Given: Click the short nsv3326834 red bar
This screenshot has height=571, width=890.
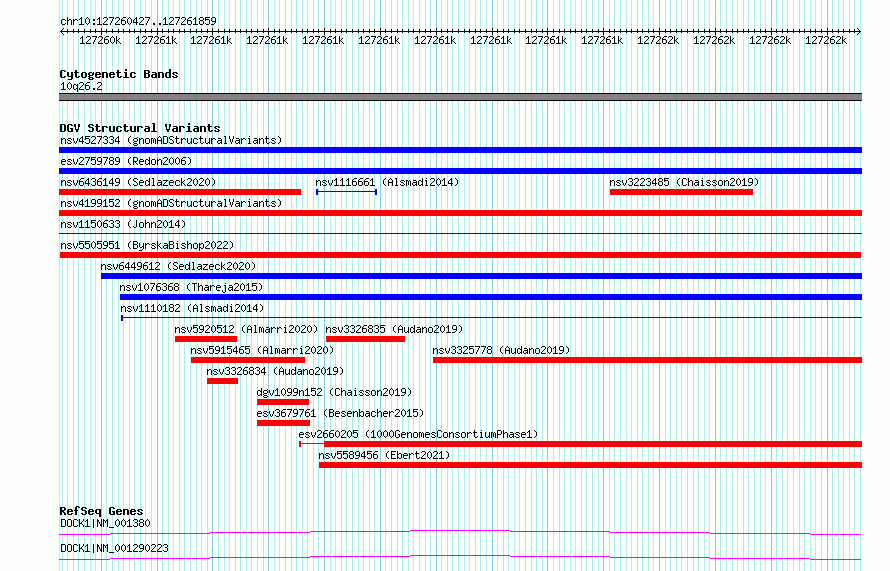Looking at the screenshot, I should coord(222,381).
